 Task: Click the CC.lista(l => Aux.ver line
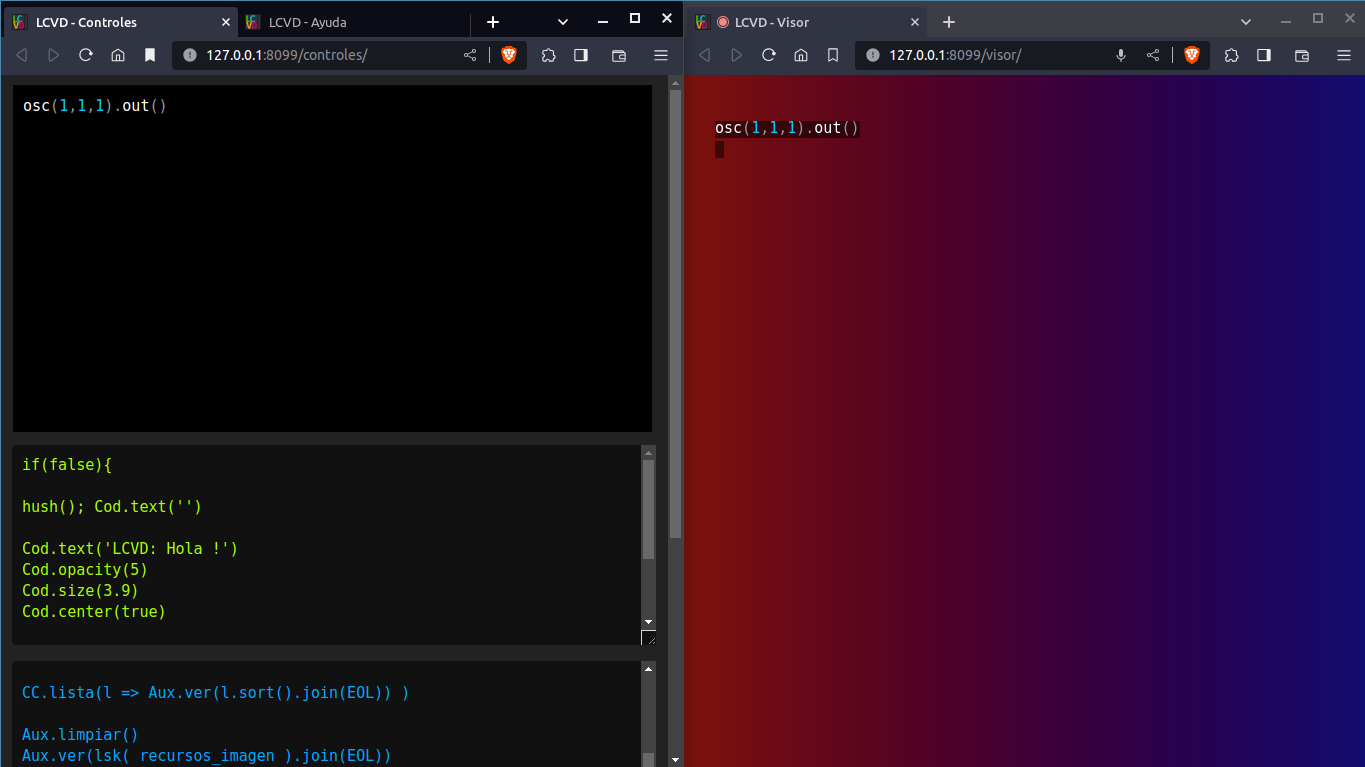(216, 692)
